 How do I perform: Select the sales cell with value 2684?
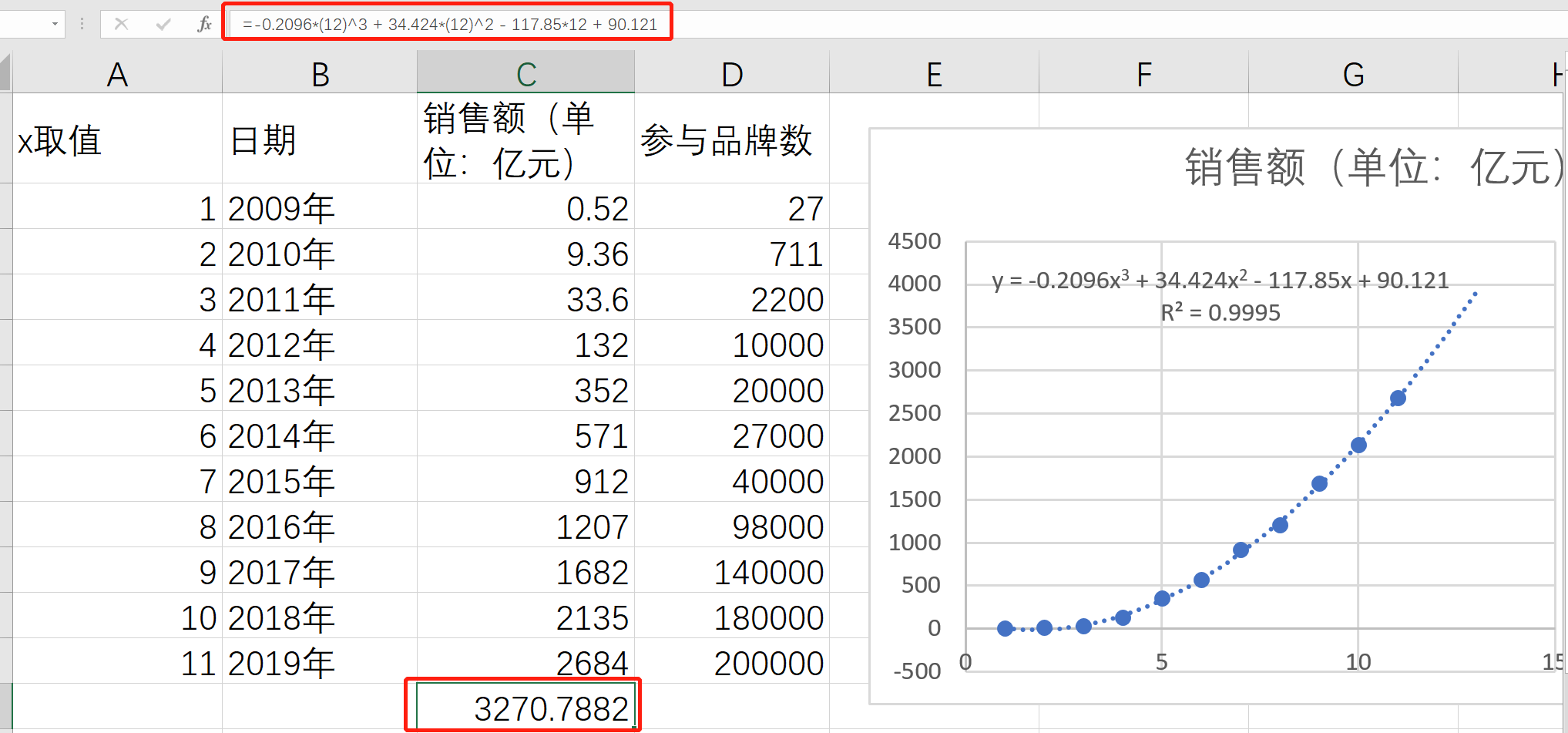[525, 661]
